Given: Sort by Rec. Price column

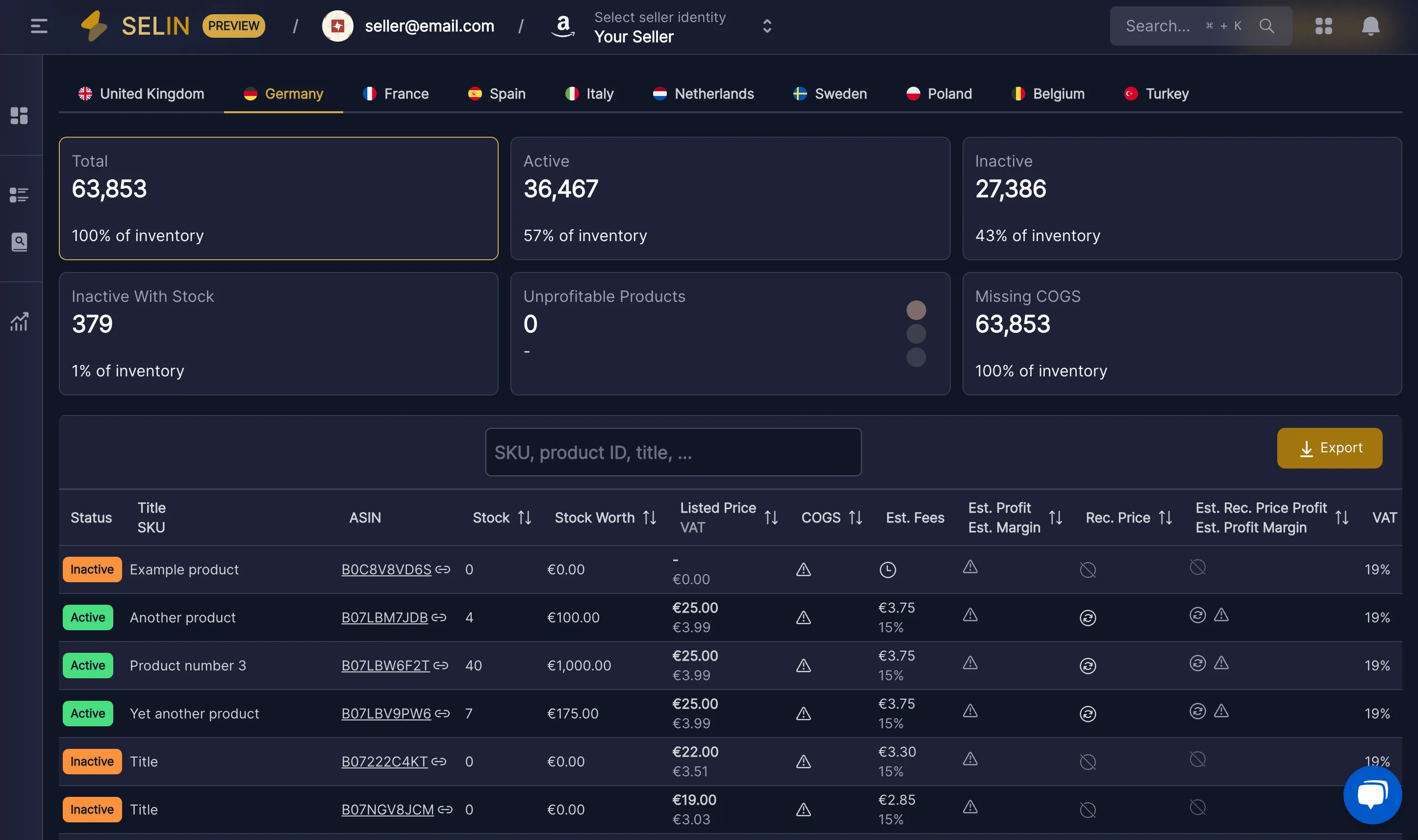Looking at the screenshot, I should pos(1165,518).
